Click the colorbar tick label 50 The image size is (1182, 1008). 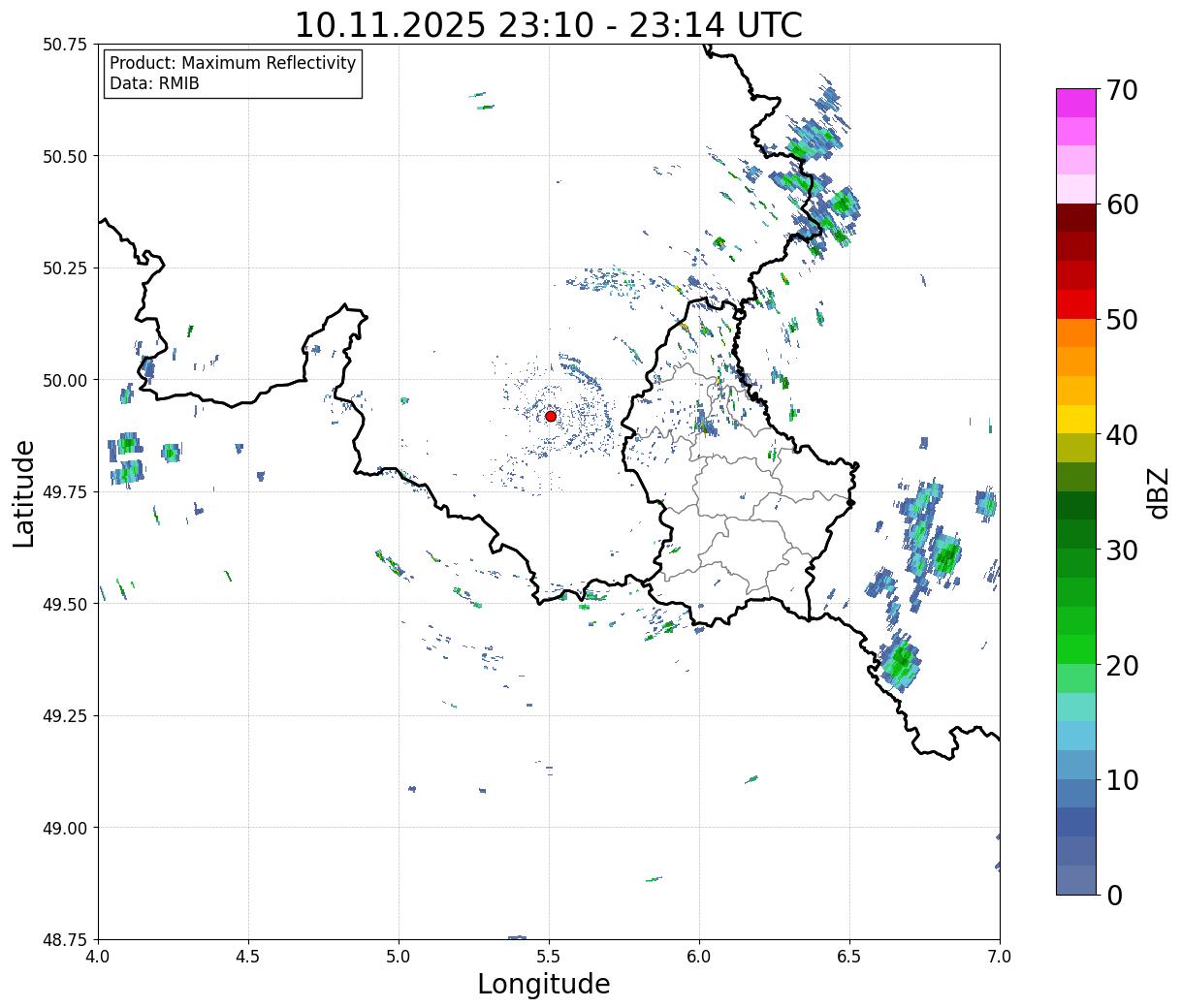pyautogui.click(x=1122, y=320)
